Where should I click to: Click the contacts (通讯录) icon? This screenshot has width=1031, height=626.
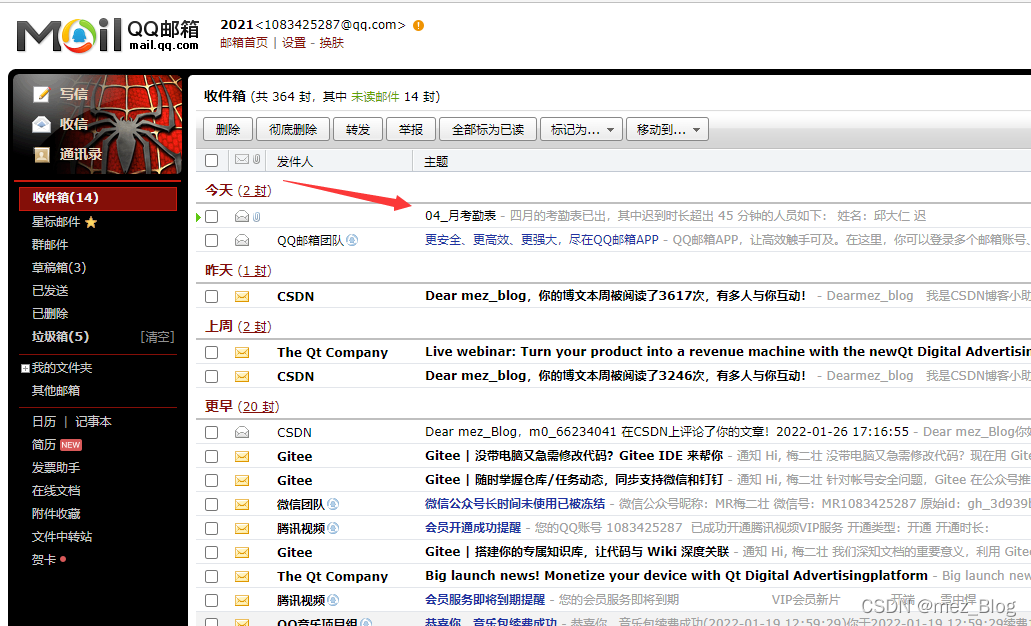[x=41, y=155]
